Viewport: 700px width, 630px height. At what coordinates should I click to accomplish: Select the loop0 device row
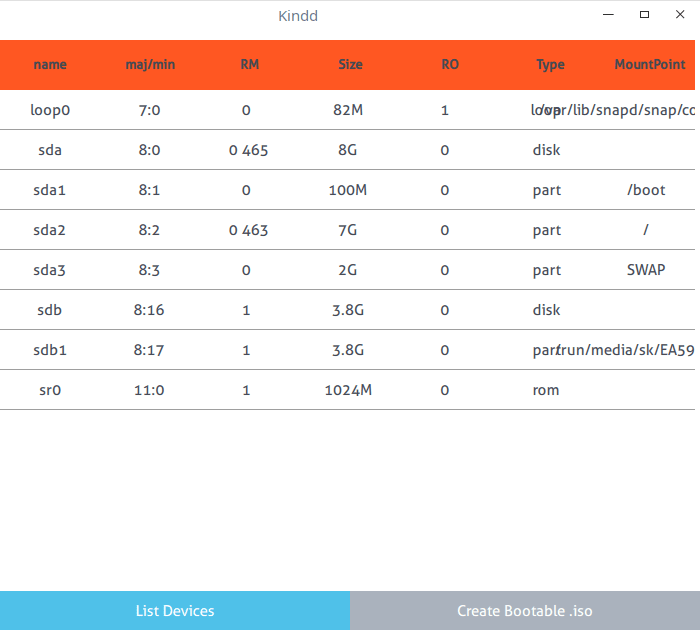click(50, 110)
